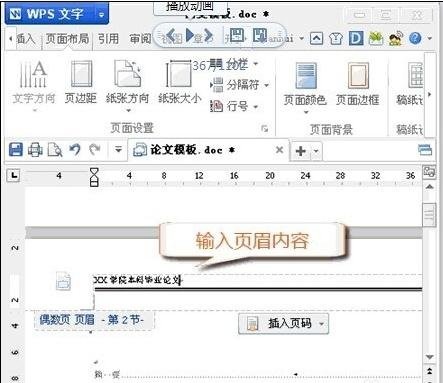Open the blue help question mark
This screenshot has width=443, height=383.
click(x=415, y=39)
